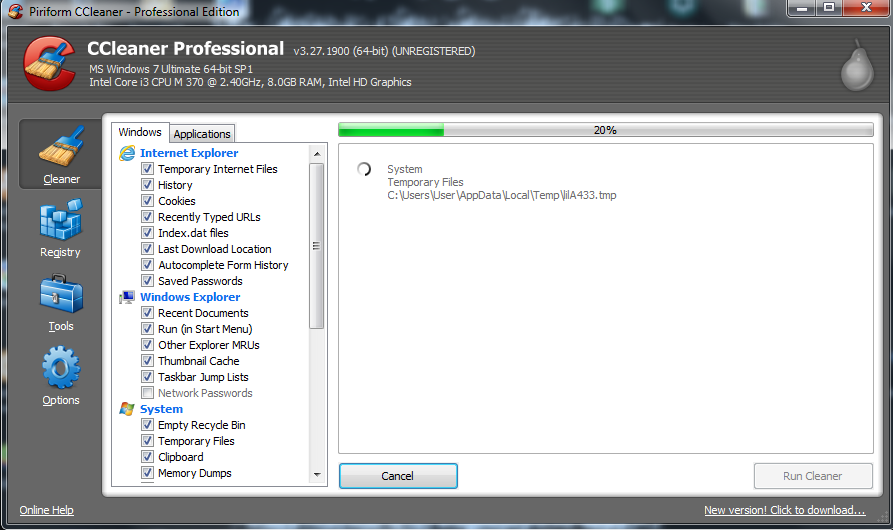Toggle Autocomplete Form History checkbox

148,265
